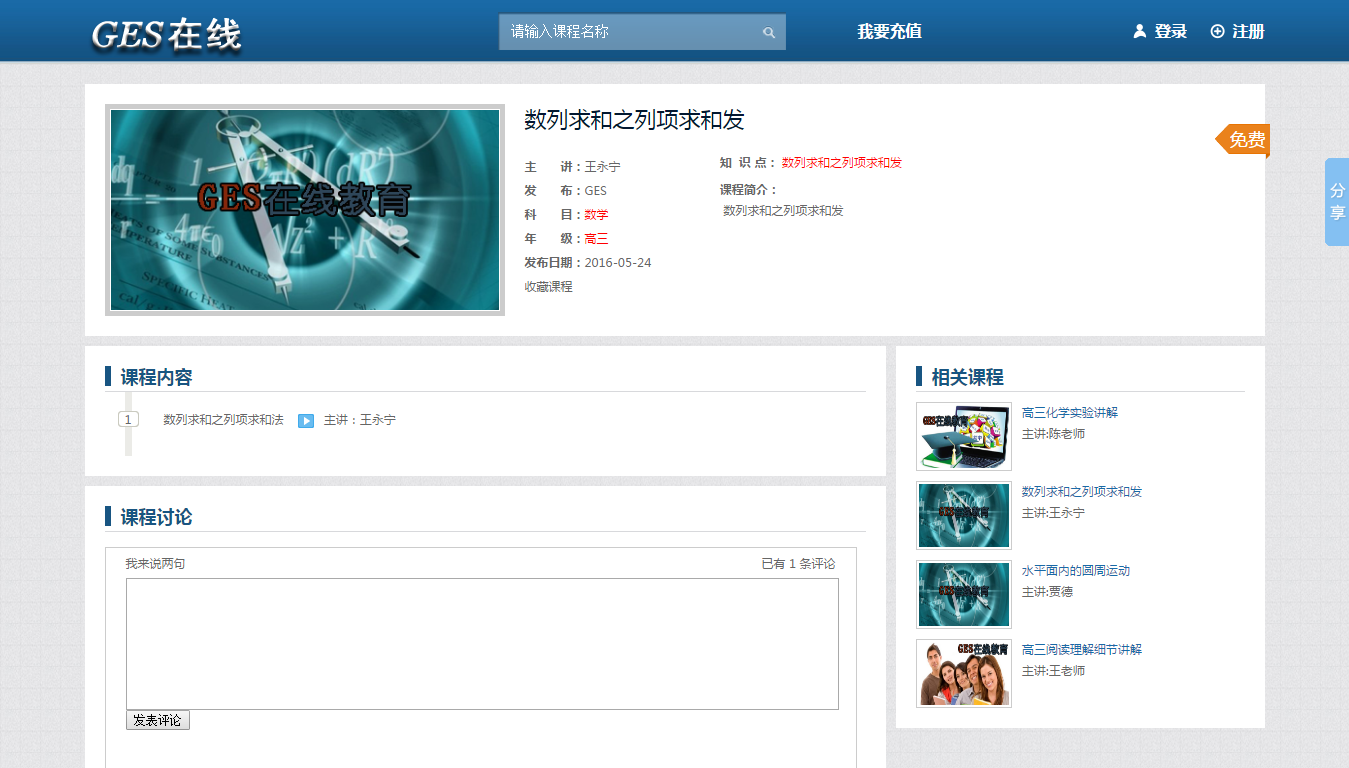Click the register plus icon
Image resolution: width=1349 pixels, height=768 pixels.
tap(1217, 32)
